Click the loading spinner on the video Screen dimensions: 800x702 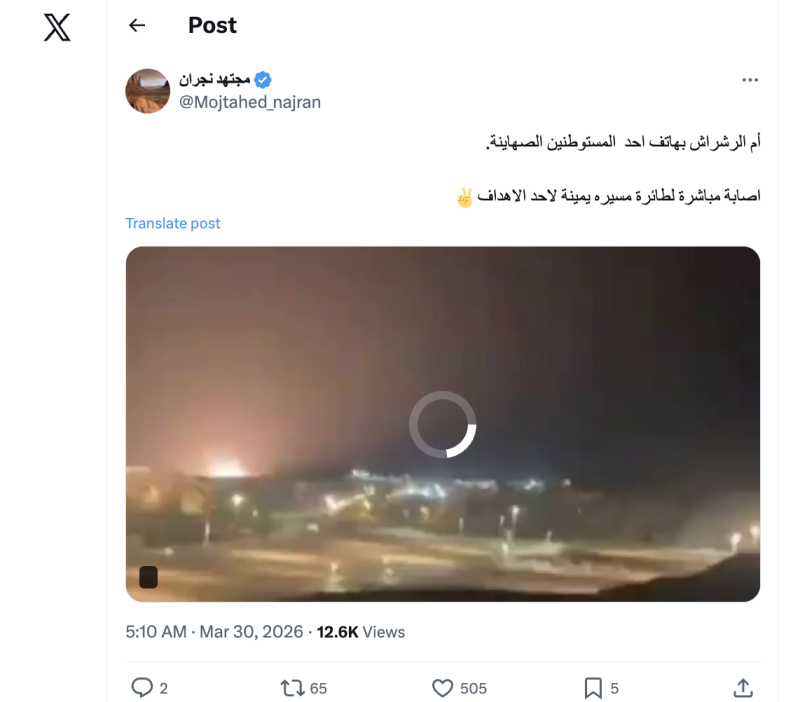443,424
